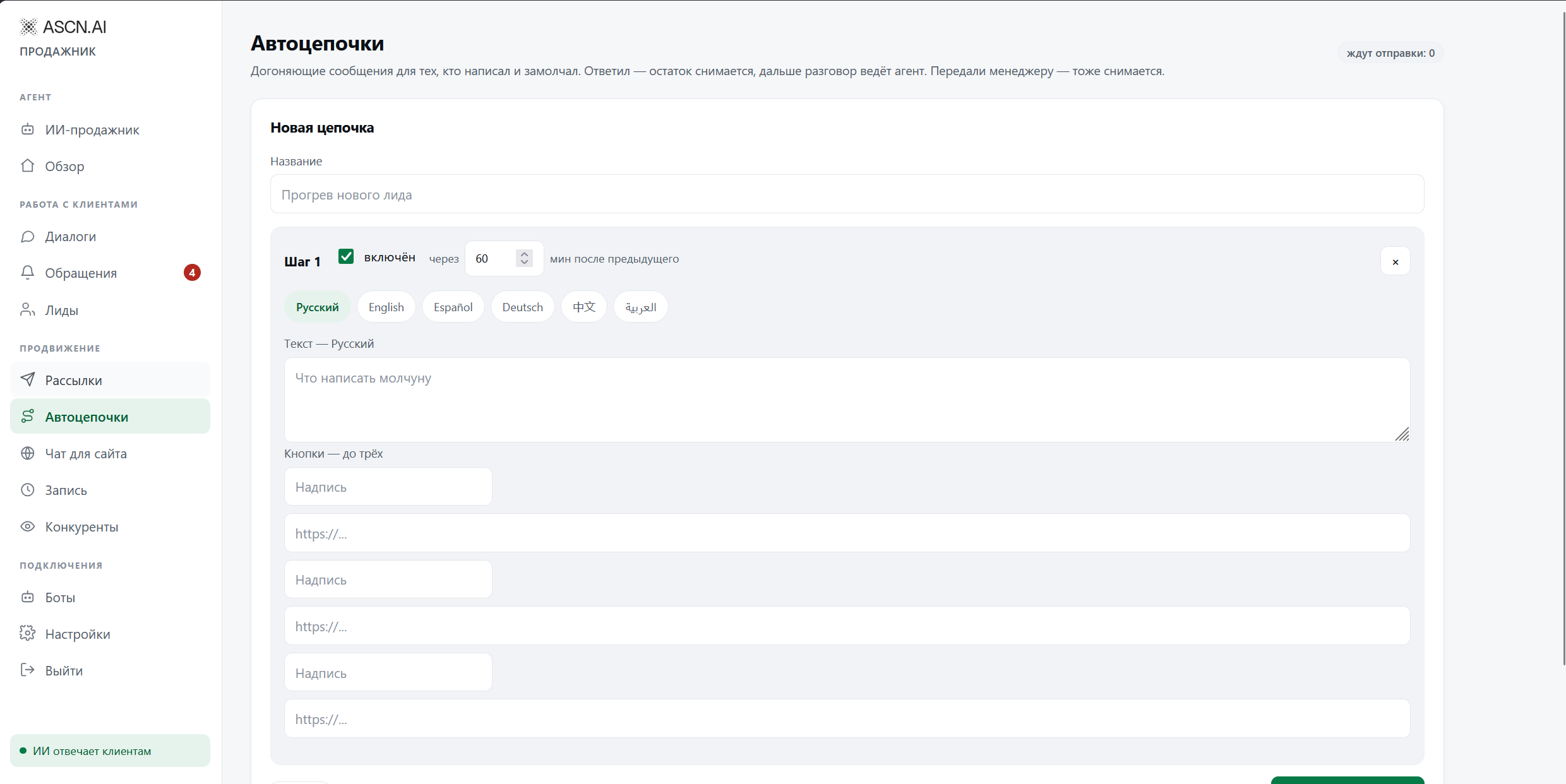Click the Обзор home icon
This screenshot has height=784, width=1566.
point(28,166)
